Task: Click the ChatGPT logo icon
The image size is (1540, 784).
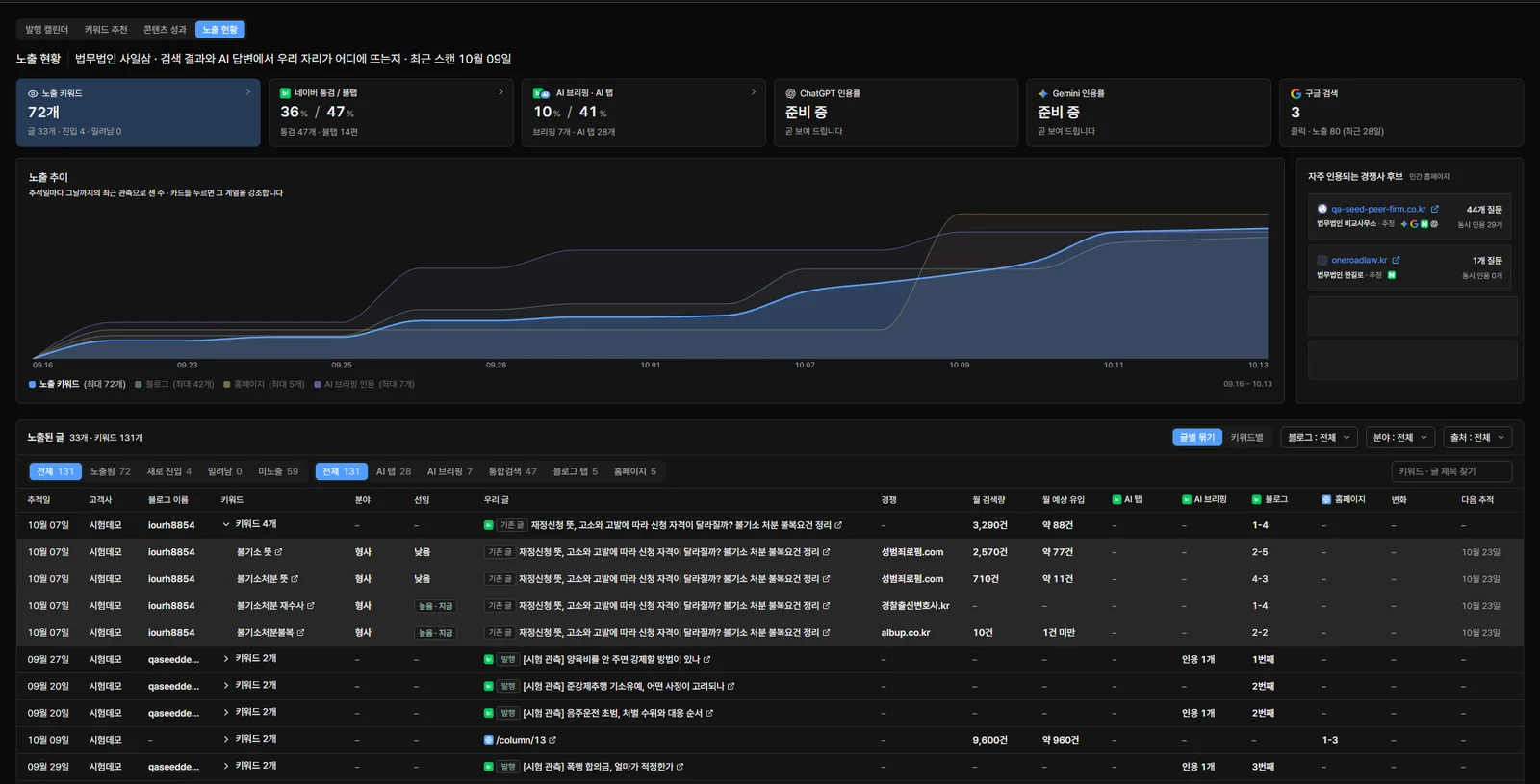Action: click(x=790, y=93)
